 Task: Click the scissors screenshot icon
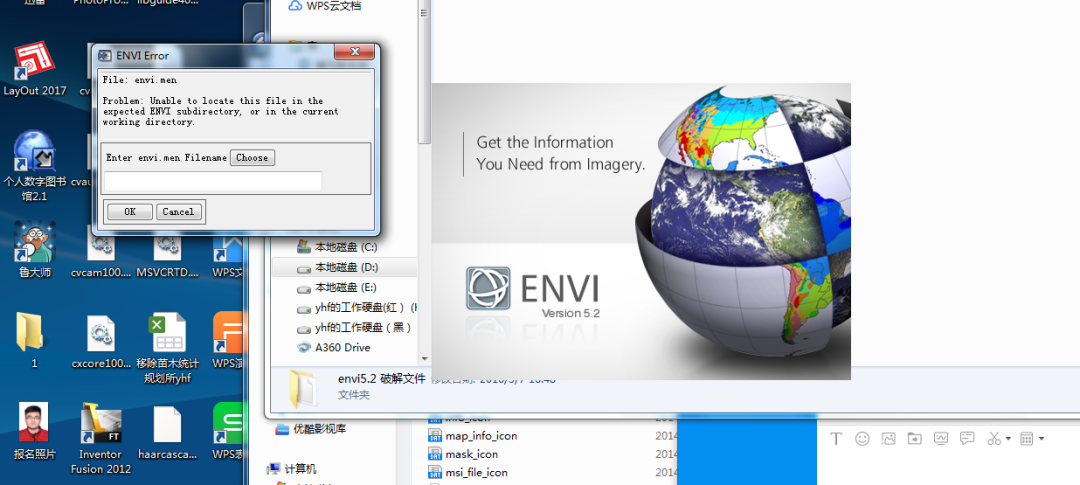(x=994, y=438)
